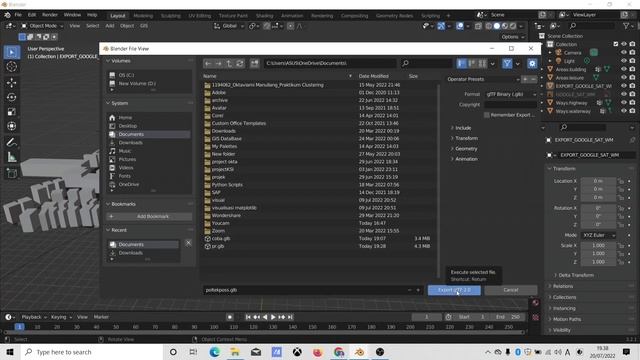640x360 pixels.
Task: Go to parent directory in file view
Action: point(229,63)
